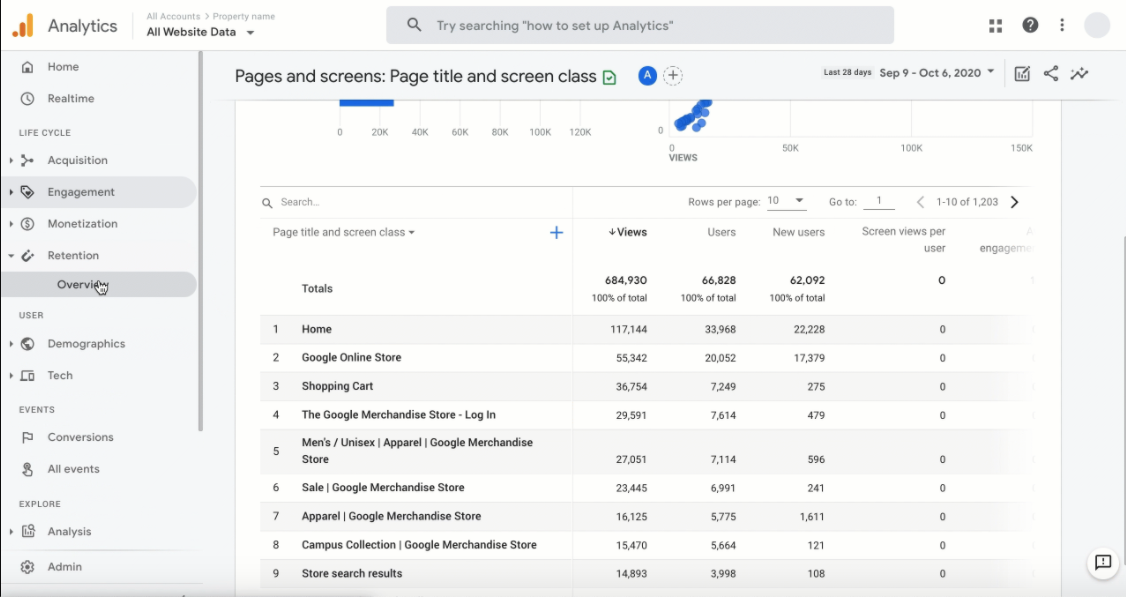1126x597 pixels.
Task: Click the Home house icon in sidebar
Action: (x=27, y=67)
